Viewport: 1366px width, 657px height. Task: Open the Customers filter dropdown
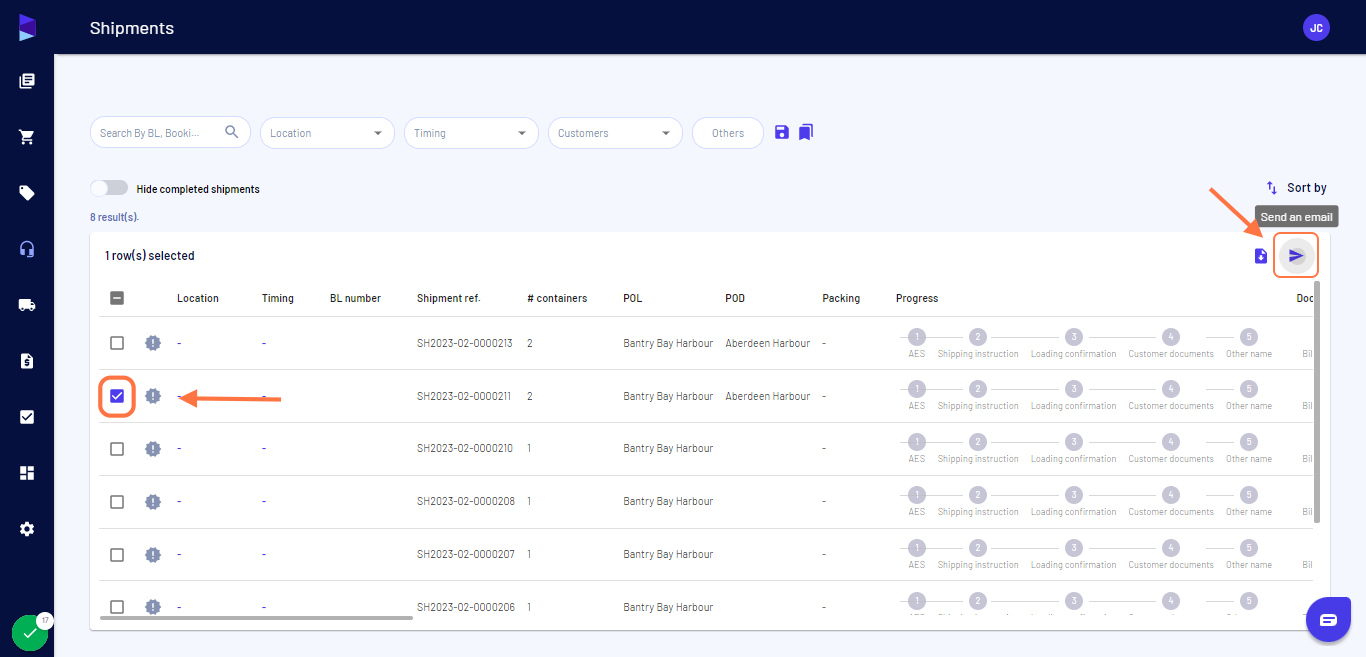(615, 133)
